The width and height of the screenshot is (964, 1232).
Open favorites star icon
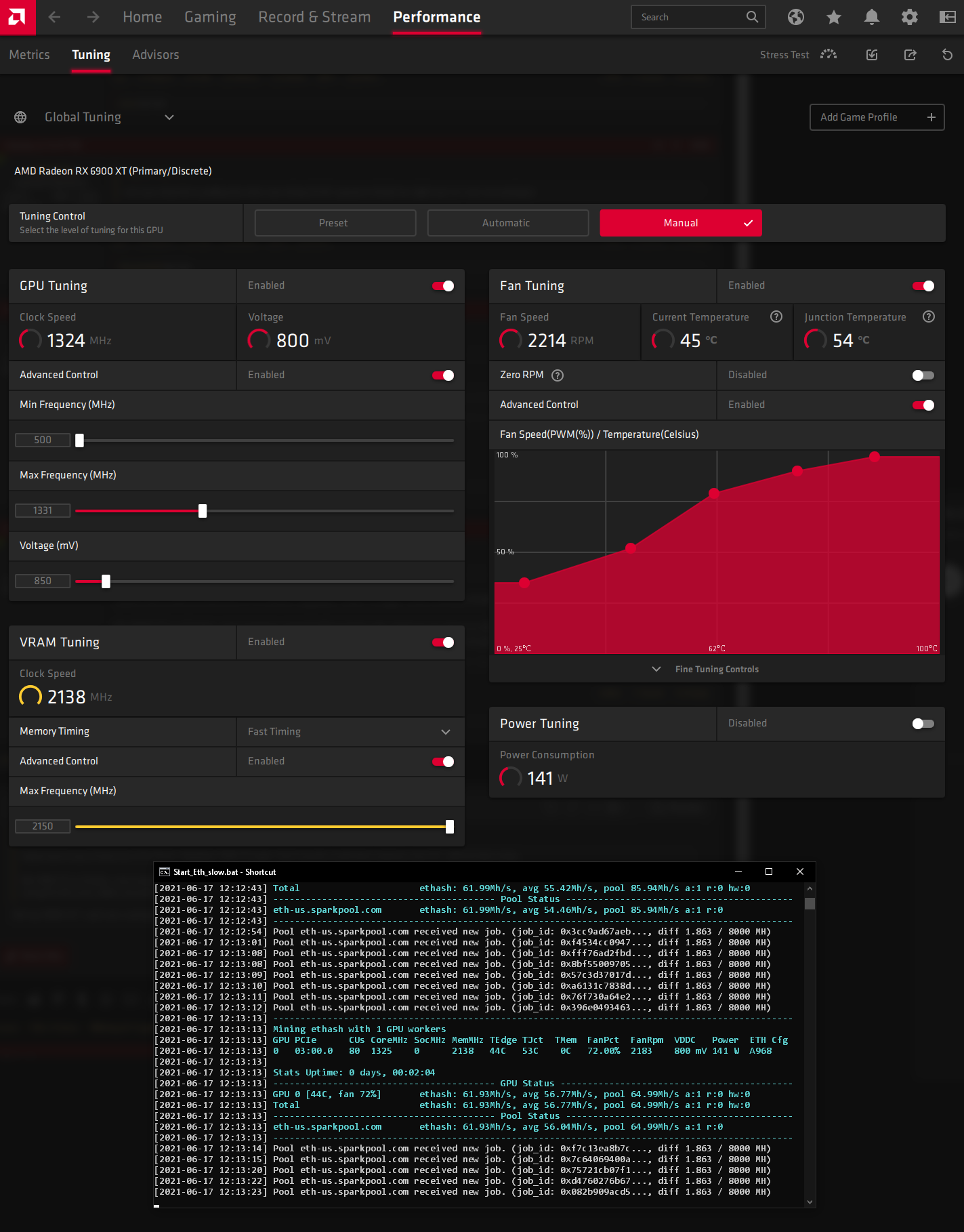(x=834, y=17)
